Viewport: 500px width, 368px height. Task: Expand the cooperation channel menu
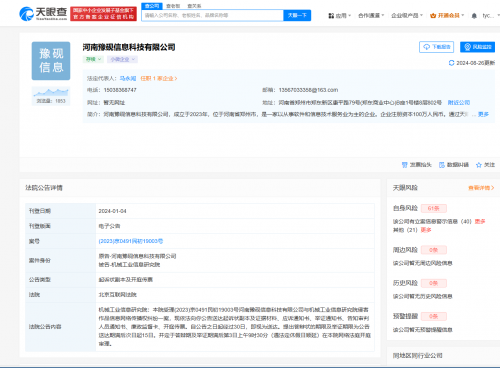coord(371,15)
